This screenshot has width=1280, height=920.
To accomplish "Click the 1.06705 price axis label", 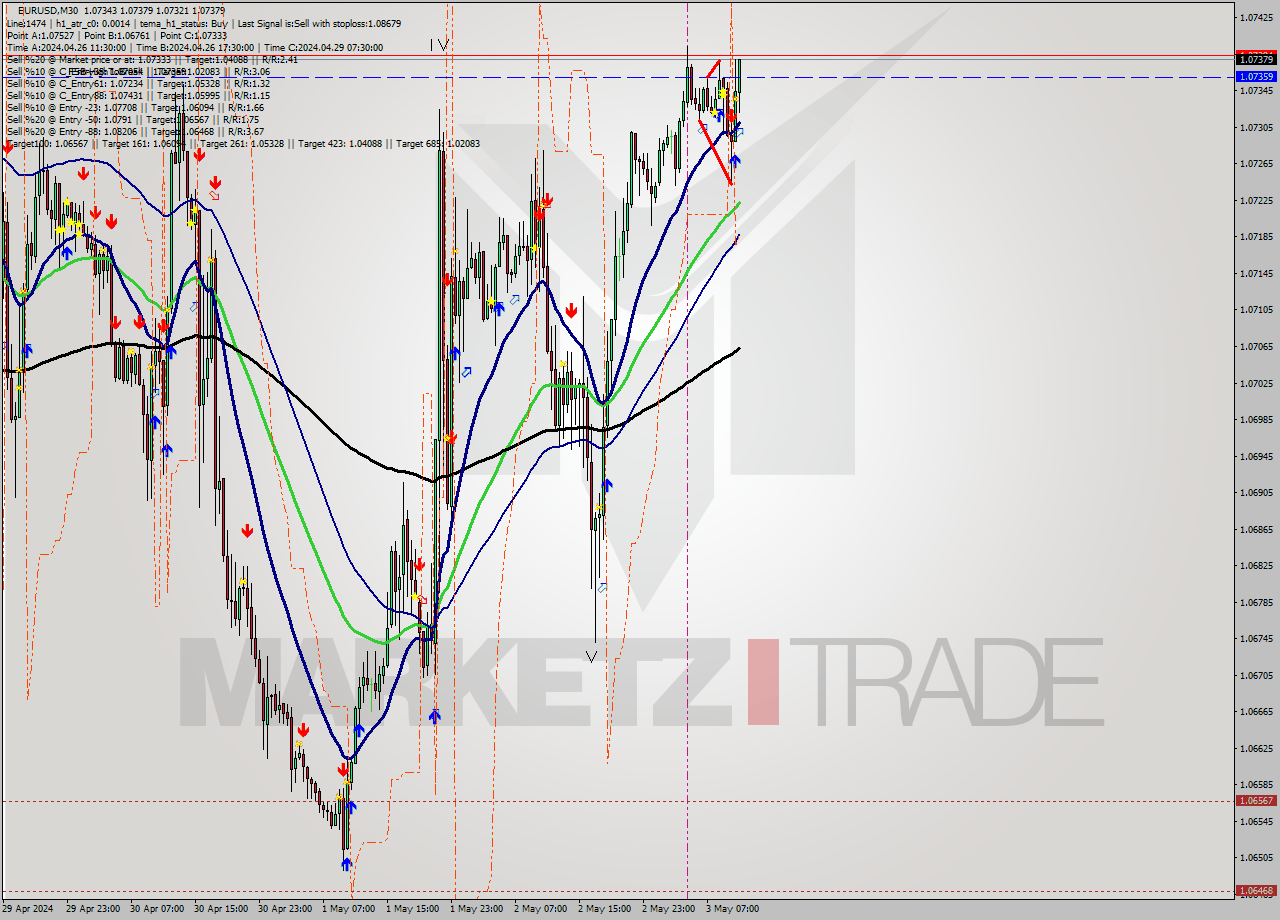I will [x=1256, y=675].
